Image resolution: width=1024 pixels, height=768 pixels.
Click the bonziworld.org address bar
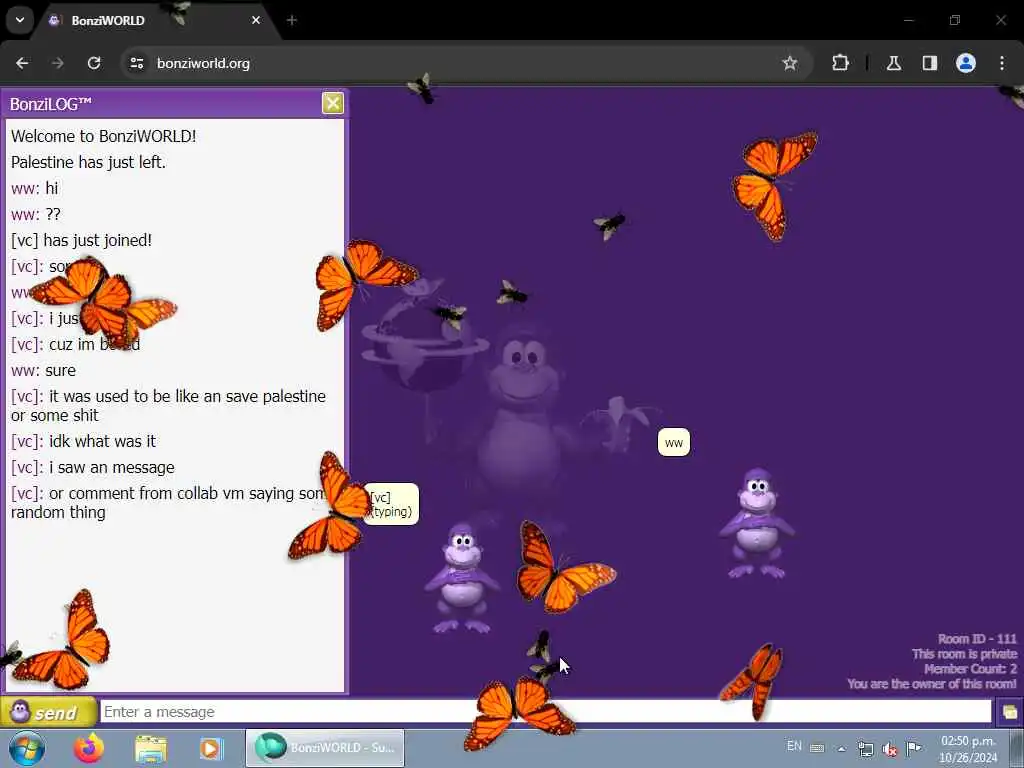(457, 63)
